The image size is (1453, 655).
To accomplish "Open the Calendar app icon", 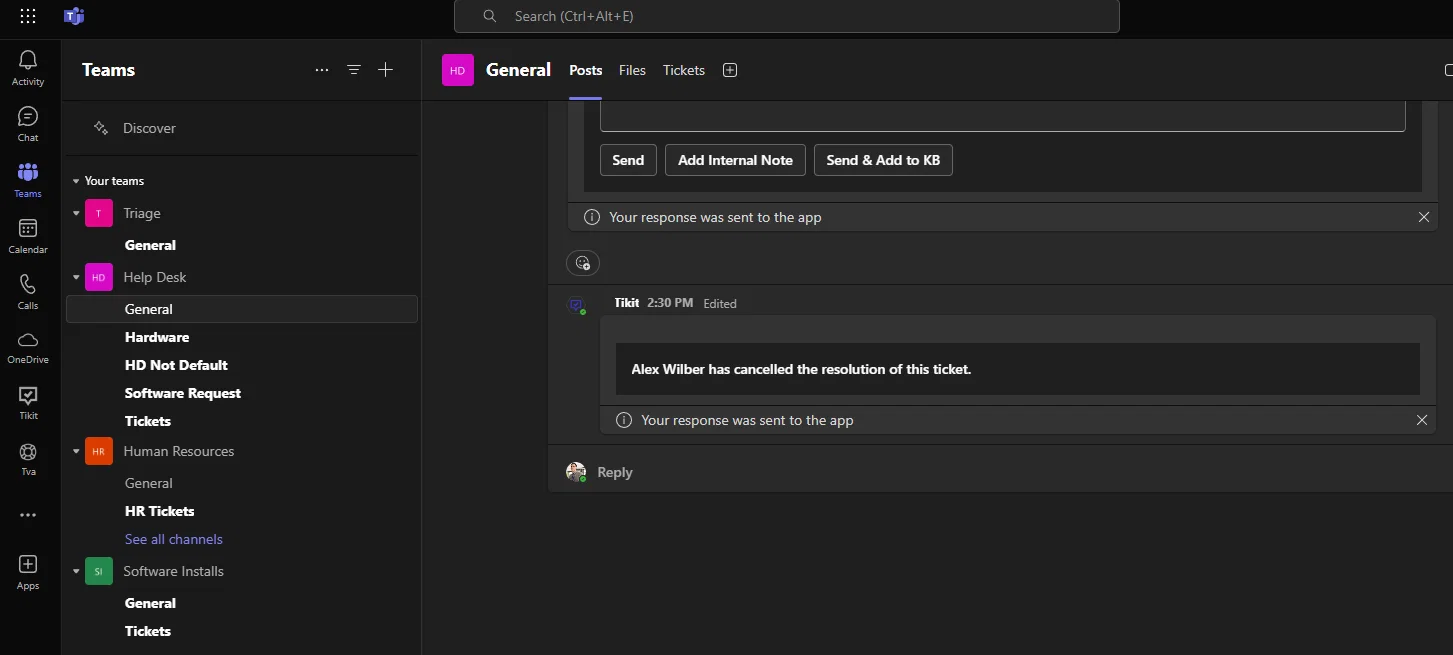I will (x=28, y=228).
